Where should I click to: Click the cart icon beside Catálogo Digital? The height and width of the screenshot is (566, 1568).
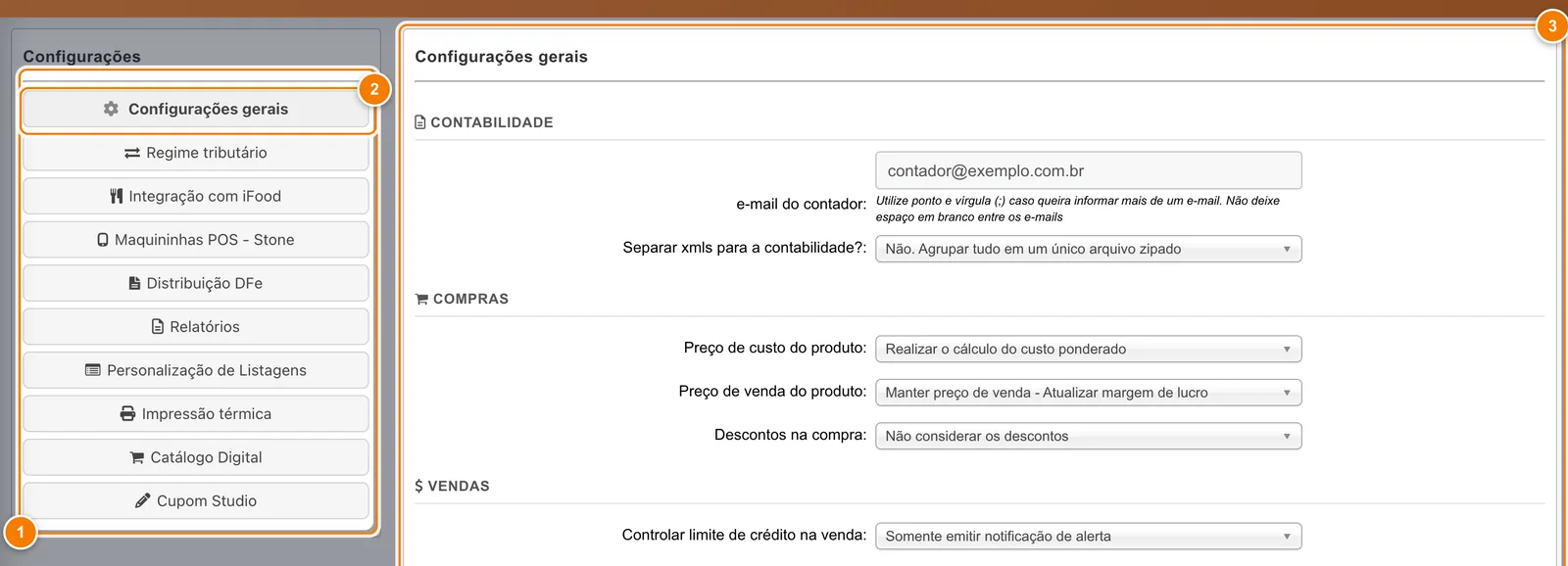click(137, 457)
